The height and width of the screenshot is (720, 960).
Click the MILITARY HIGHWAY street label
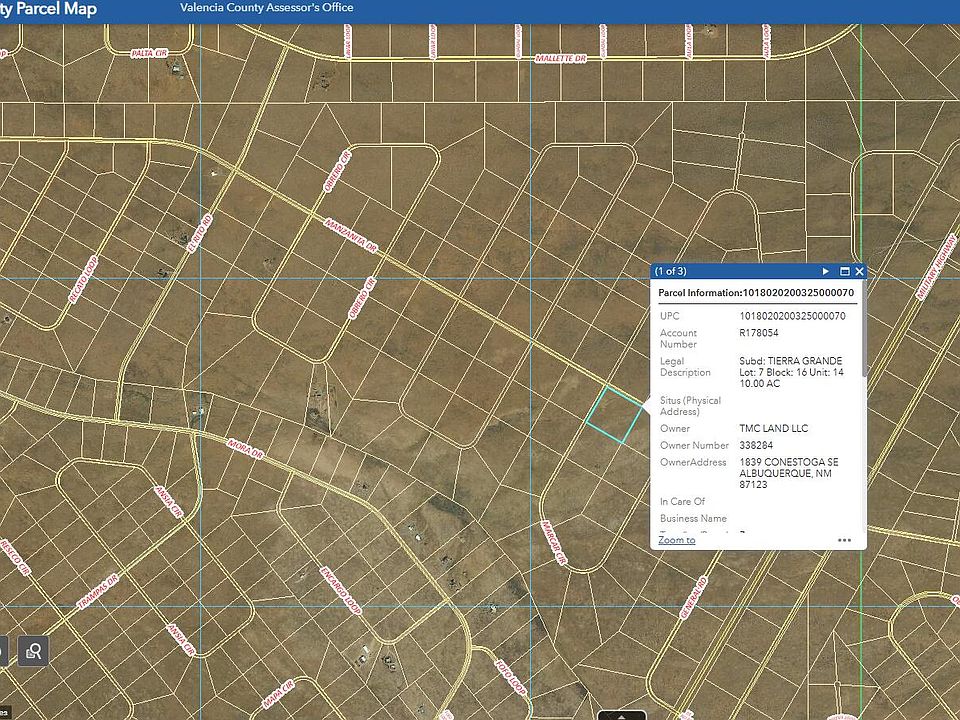tap(936, 267)
